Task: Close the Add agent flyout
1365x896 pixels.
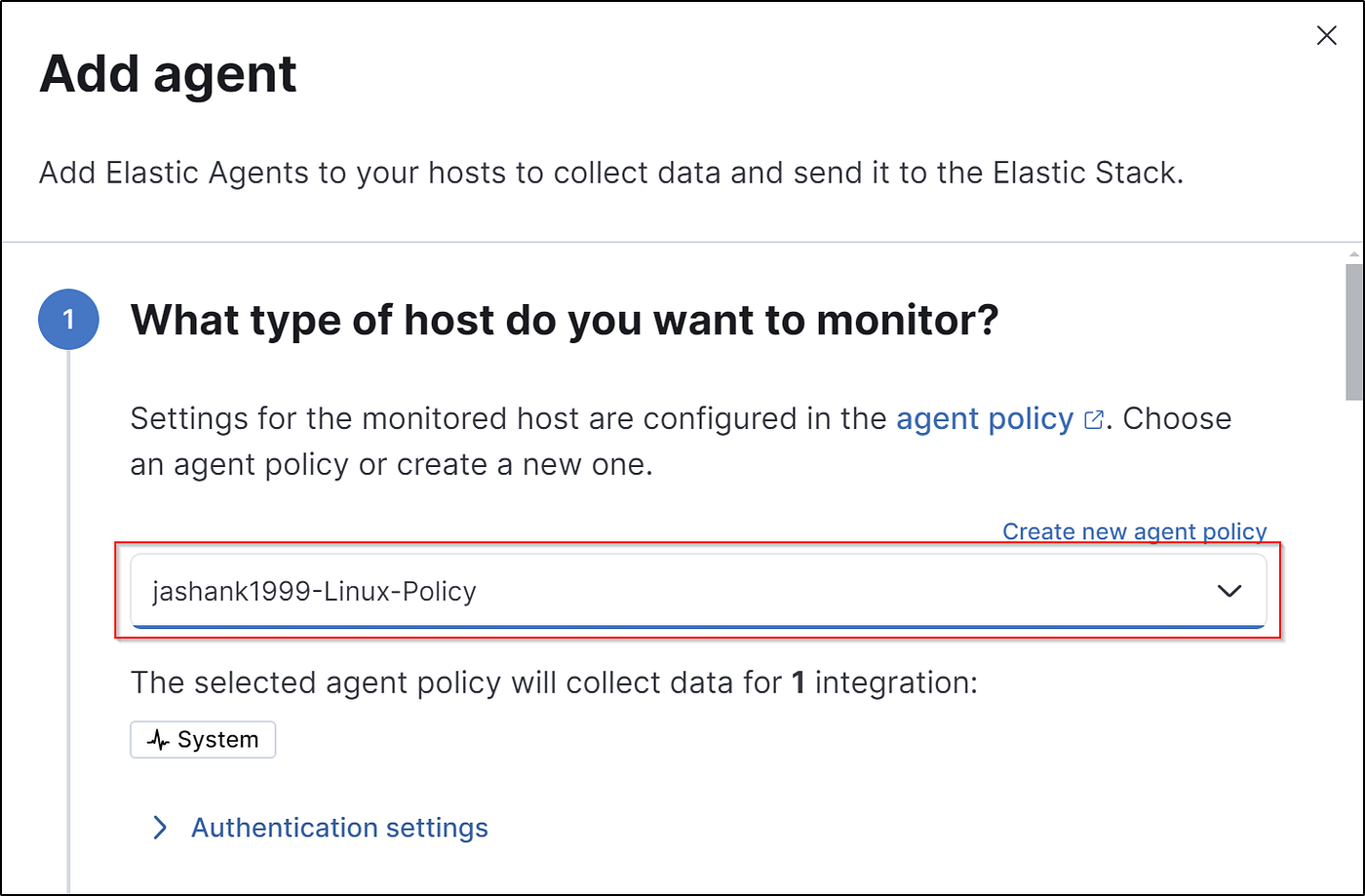Action: [x=1326, y=36]
